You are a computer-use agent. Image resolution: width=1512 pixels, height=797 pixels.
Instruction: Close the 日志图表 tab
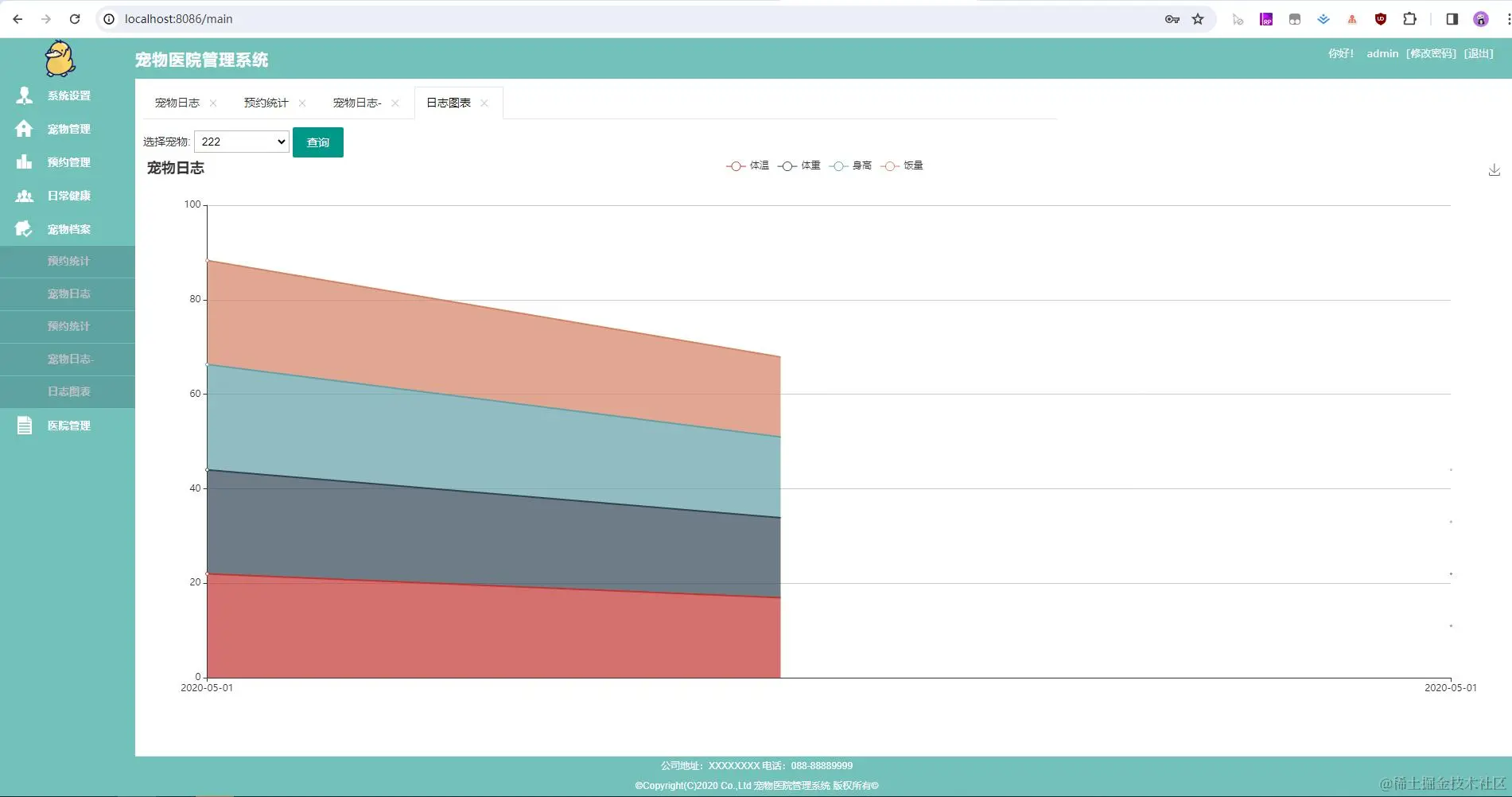point(484,103)
